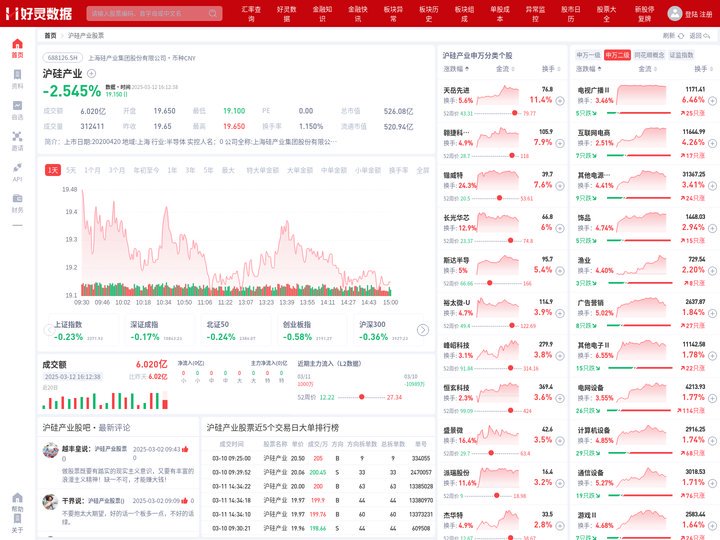
Task: Open the 自选 watchlist sidebar icon
Action: click(17, 106)
